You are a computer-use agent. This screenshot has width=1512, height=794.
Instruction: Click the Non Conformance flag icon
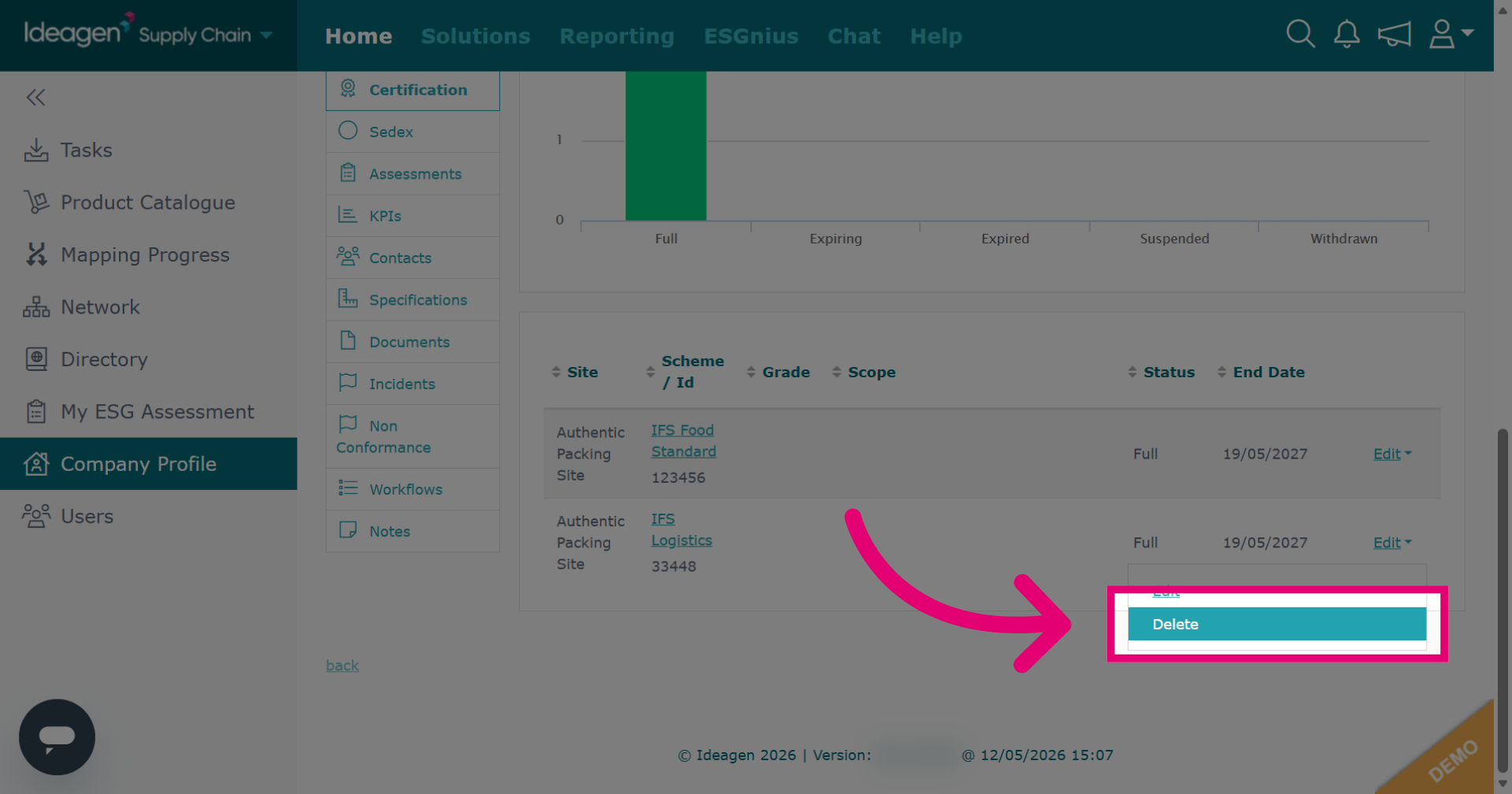pos(348,424)
